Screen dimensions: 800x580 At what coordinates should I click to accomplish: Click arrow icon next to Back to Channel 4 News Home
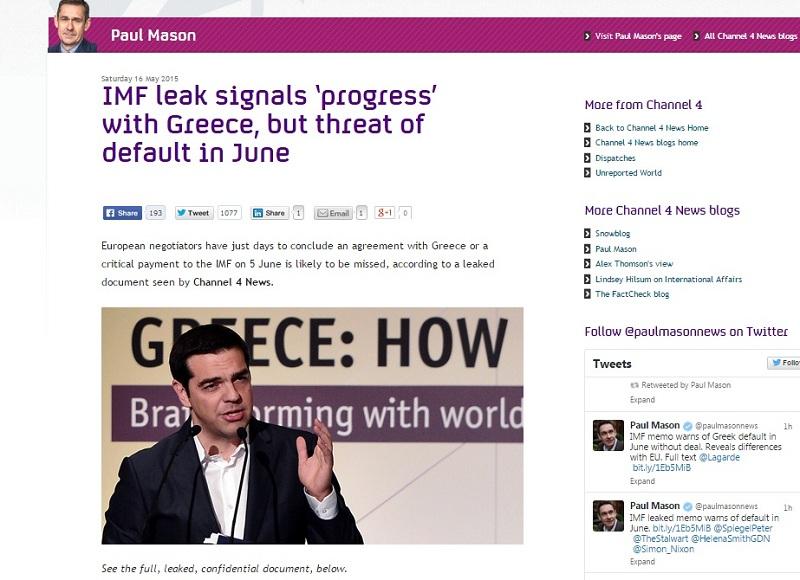pyautogui.click(x=587, y=128)
